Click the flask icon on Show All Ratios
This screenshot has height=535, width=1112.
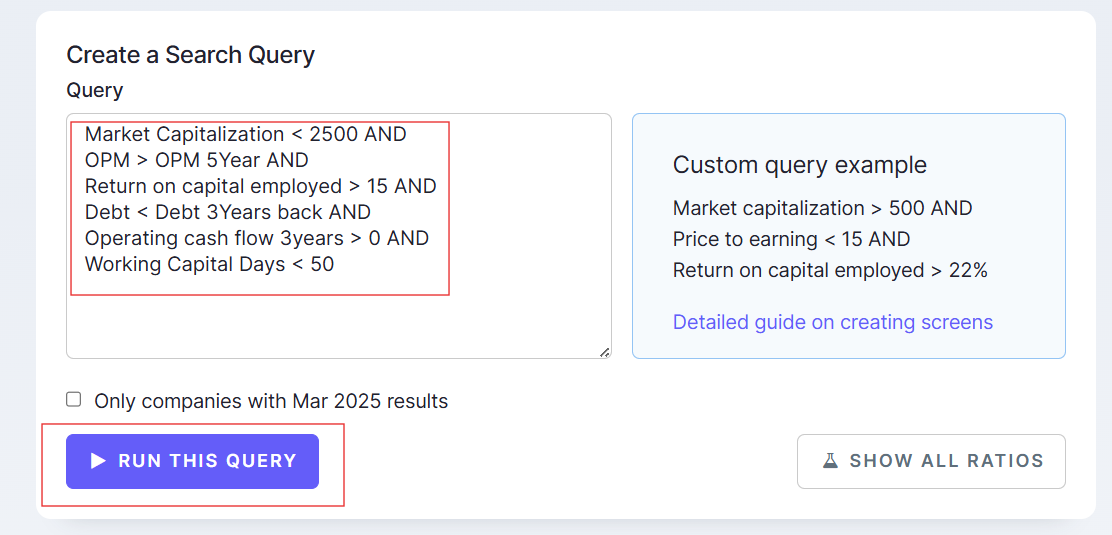830,461
